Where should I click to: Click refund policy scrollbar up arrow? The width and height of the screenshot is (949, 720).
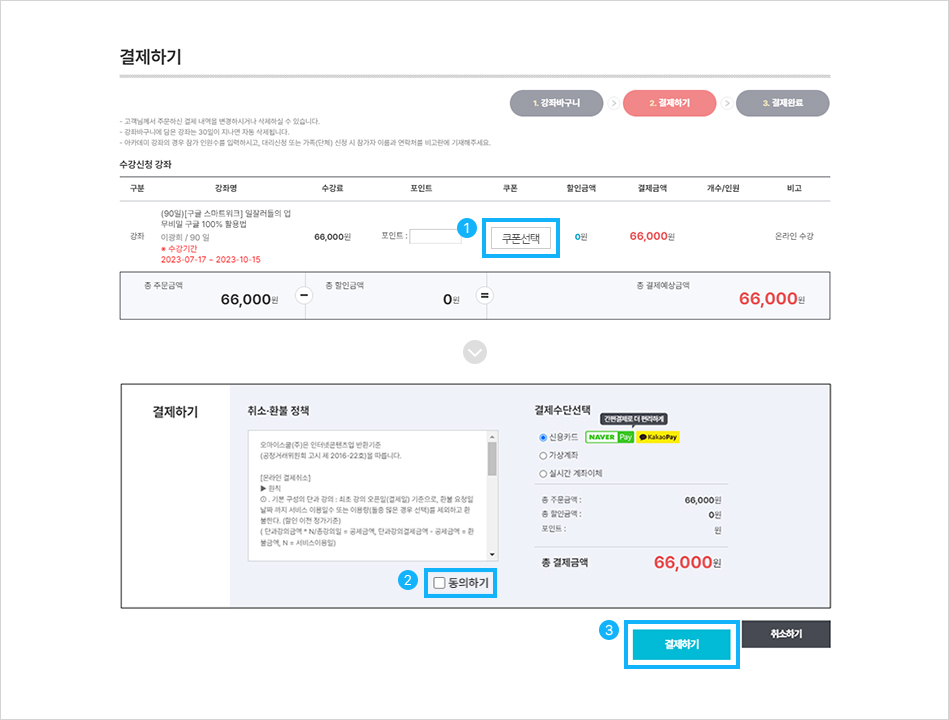click(x=492, y=437)
